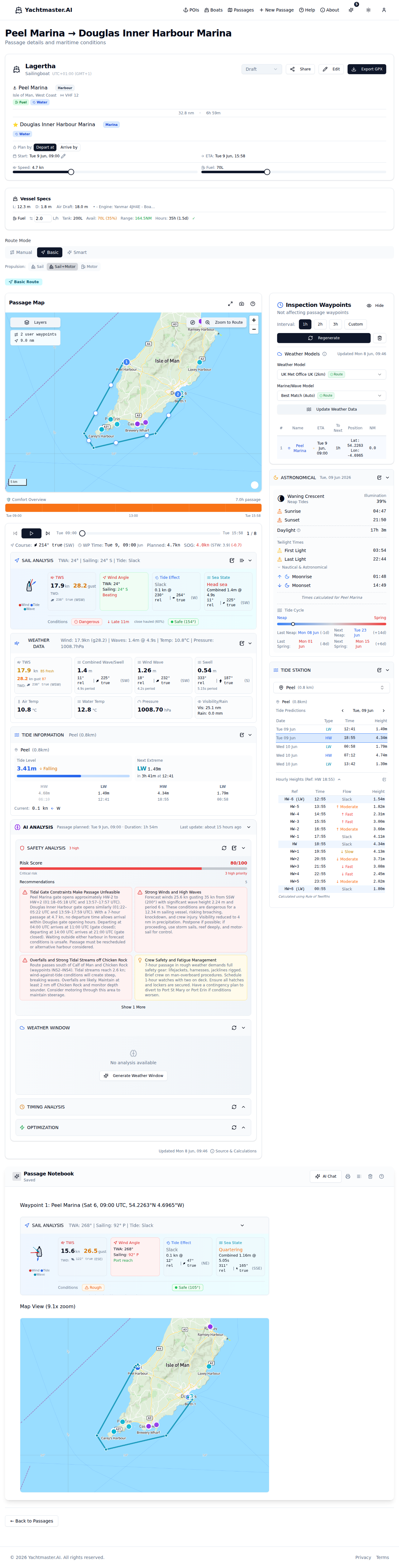Play the passage timeline

click(x=32, y=533)
